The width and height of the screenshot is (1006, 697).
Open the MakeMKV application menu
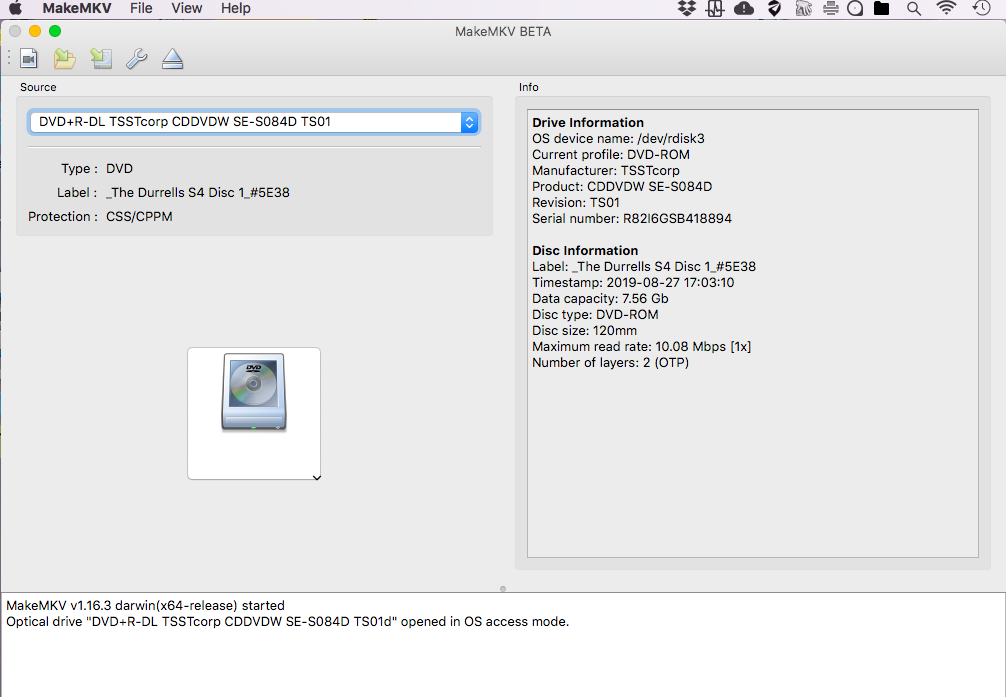point(77,8)
